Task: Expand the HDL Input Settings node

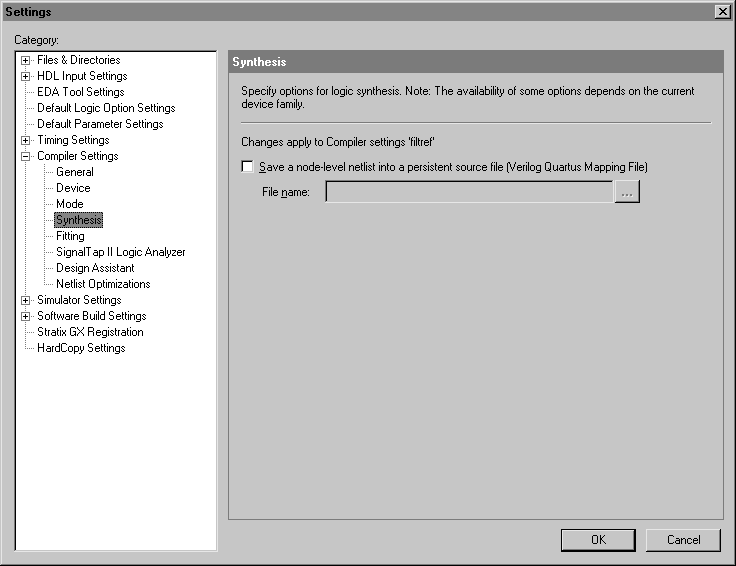Action: (26, 76)
